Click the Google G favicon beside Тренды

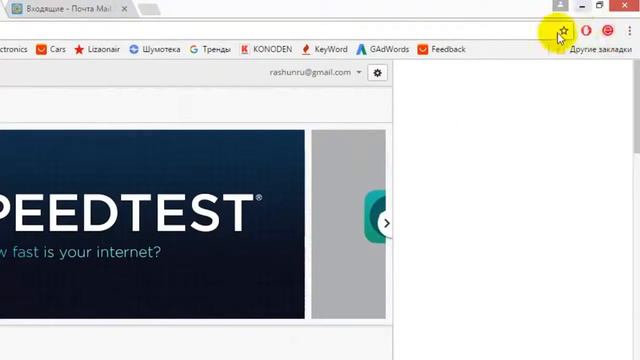[194, 49]
